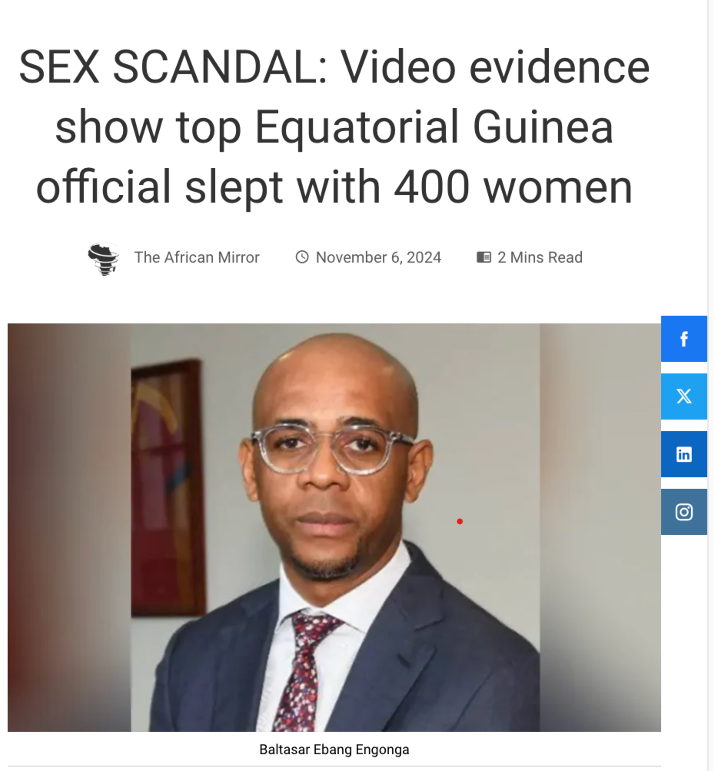Click the reading-time book icon
Image resolution: width=716 pixels, height=771 pixels.
483,257
